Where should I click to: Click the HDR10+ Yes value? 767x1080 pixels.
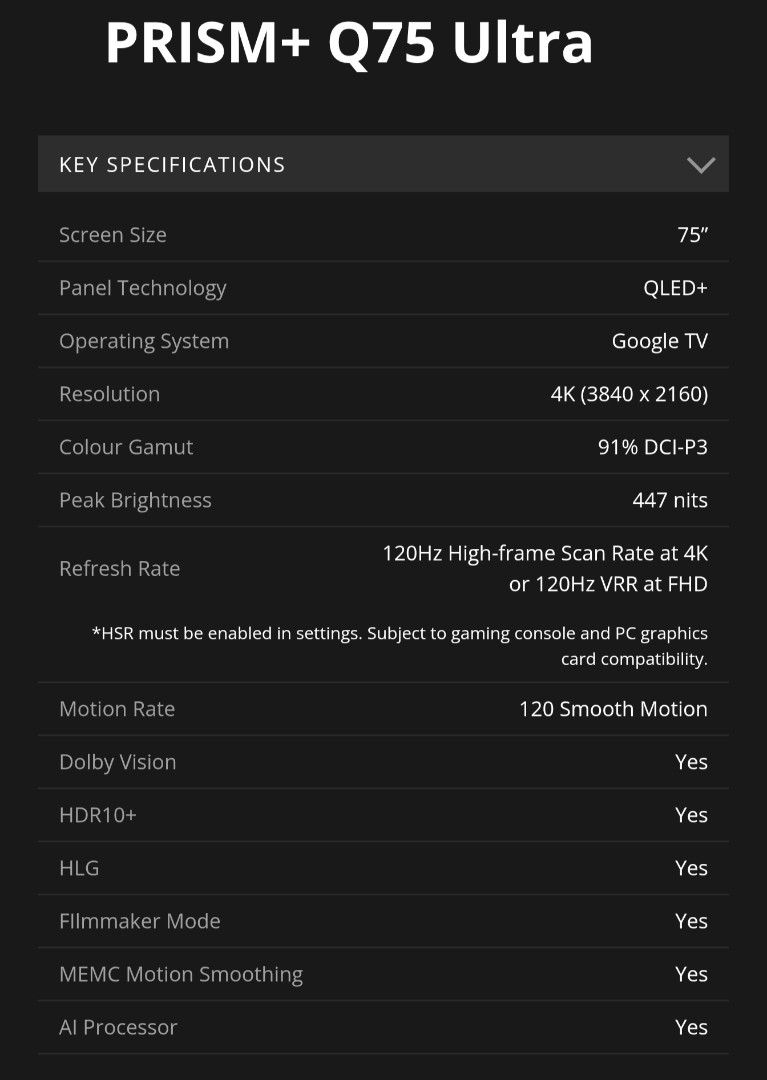pos(691,814)
